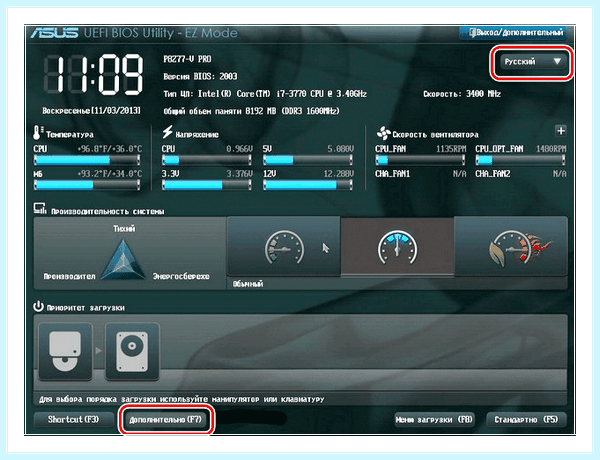
Task: Click the P8Z77-V PRO model name
Action: (187, 59)
